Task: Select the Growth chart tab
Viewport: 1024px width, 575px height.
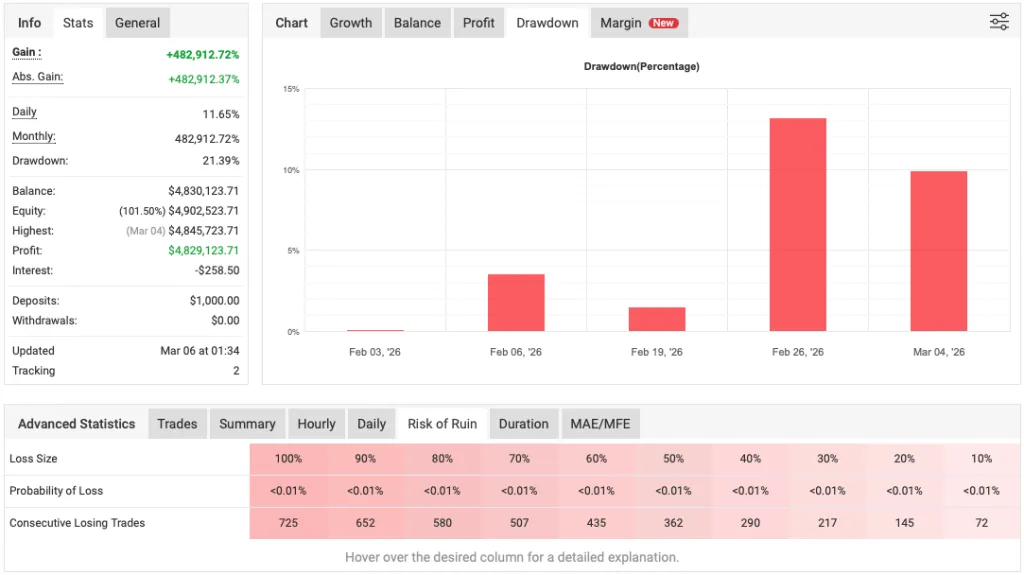Action: click(351, 23)
